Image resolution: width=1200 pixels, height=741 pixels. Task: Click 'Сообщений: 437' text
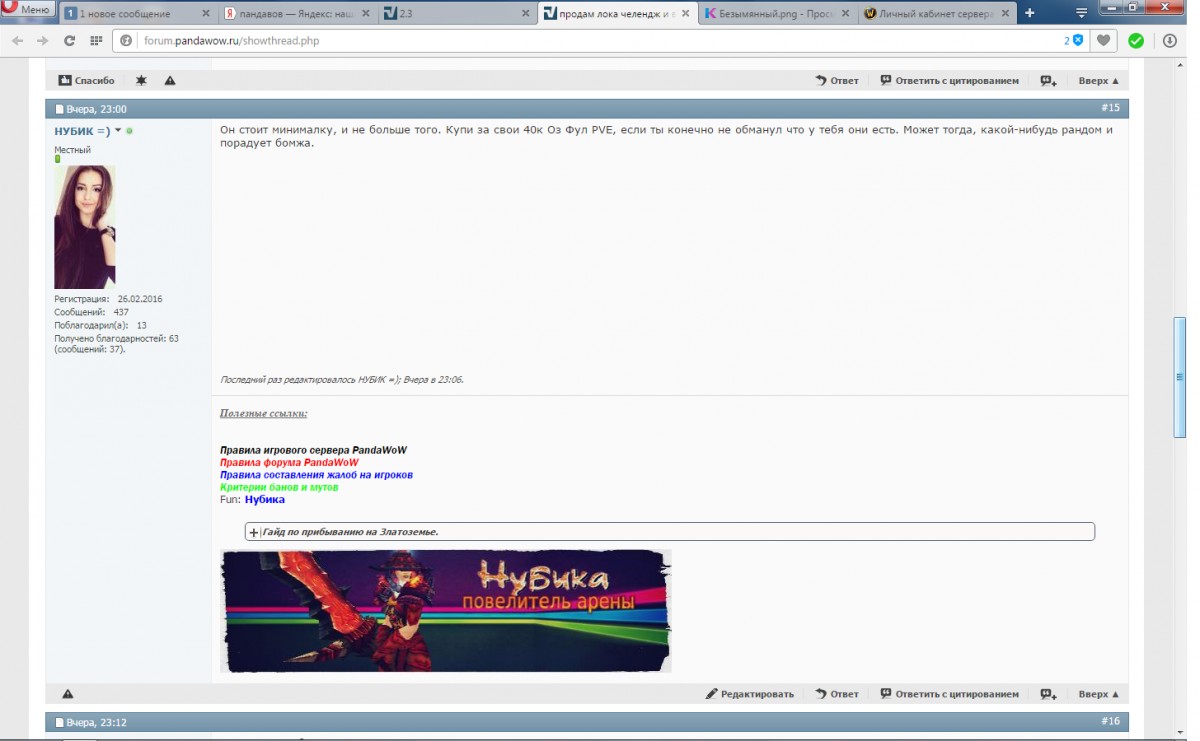[91, 312]
